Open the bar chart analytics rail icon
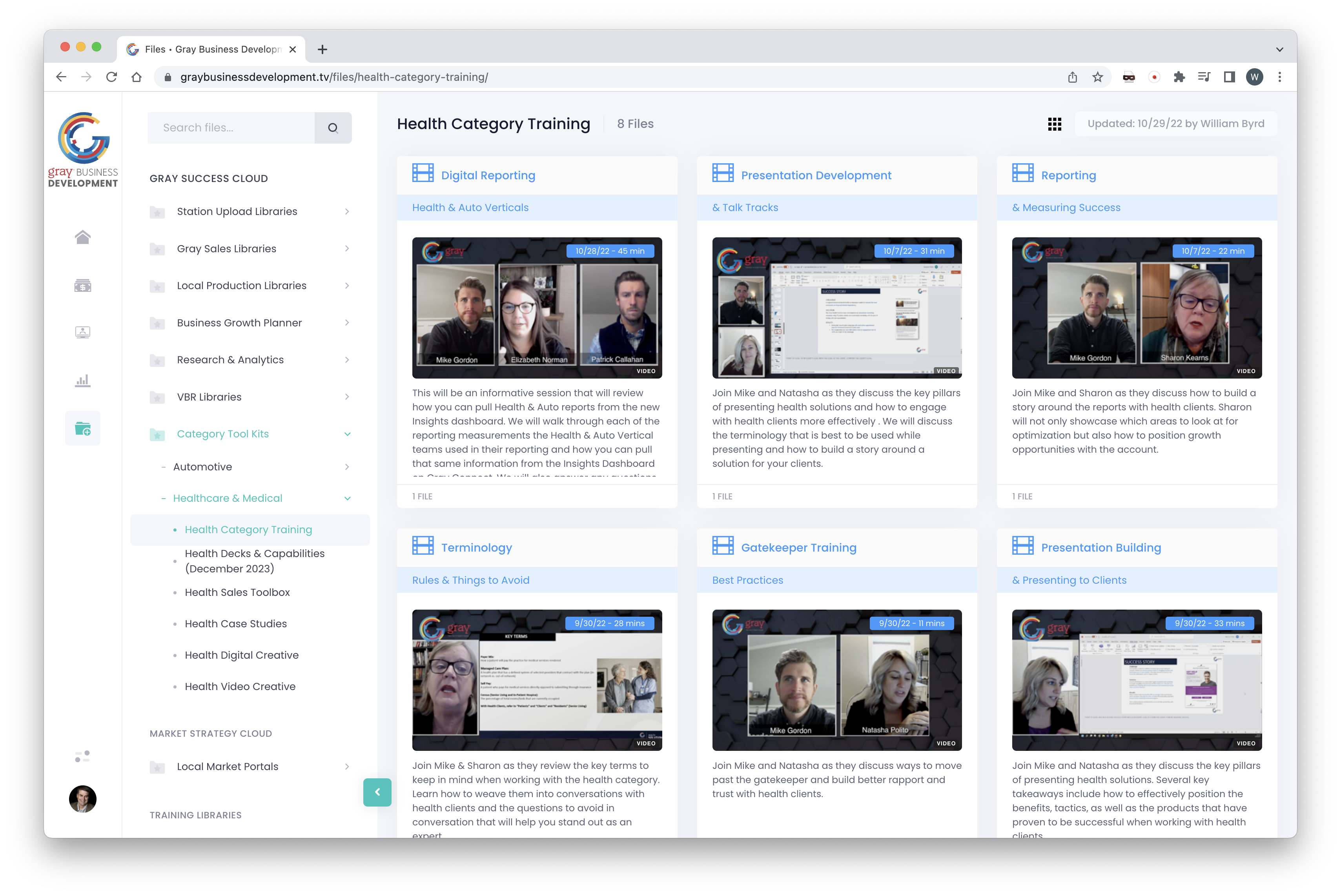 click(x=82, y=381)
